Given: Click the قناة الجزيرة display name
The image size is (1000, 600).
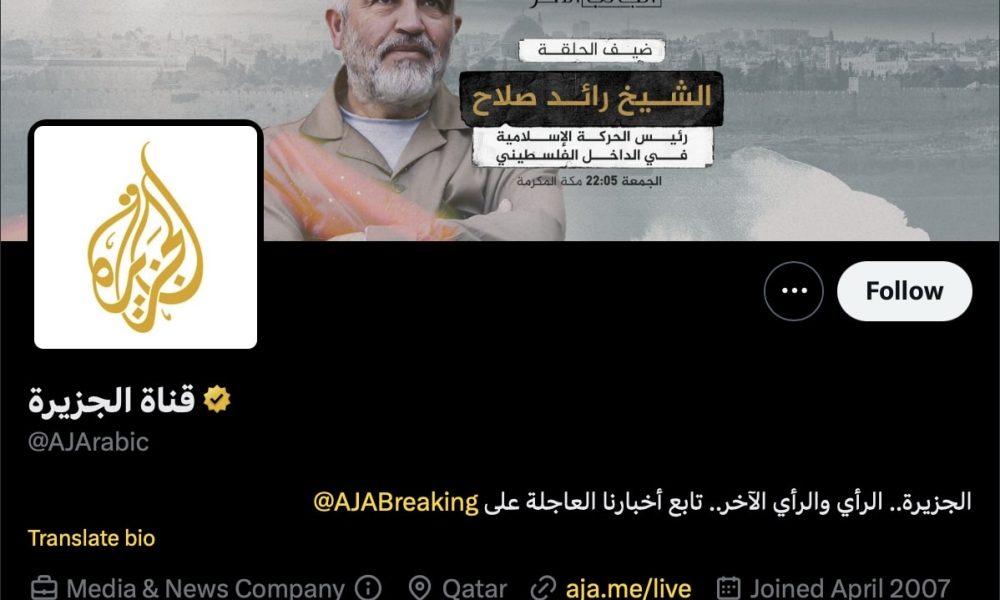Looking at the screenshot, I should tap(111, 400).
